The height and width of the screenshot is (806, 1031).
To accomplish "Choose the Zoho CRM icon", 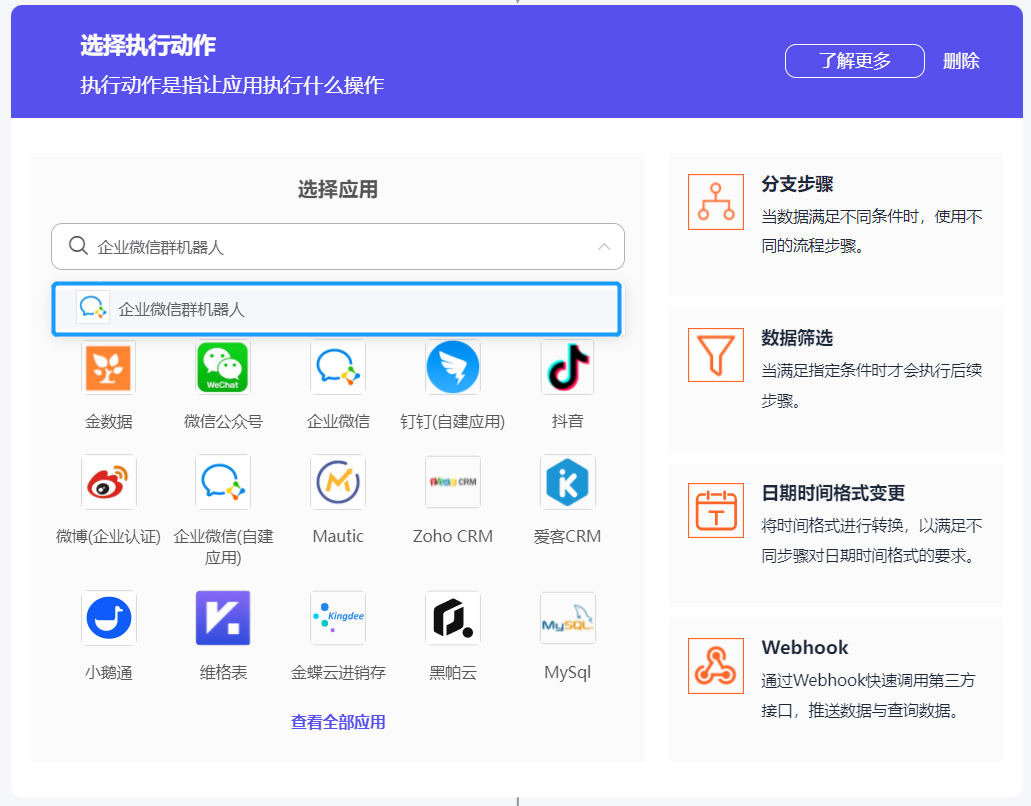I will tap(452, 482).
